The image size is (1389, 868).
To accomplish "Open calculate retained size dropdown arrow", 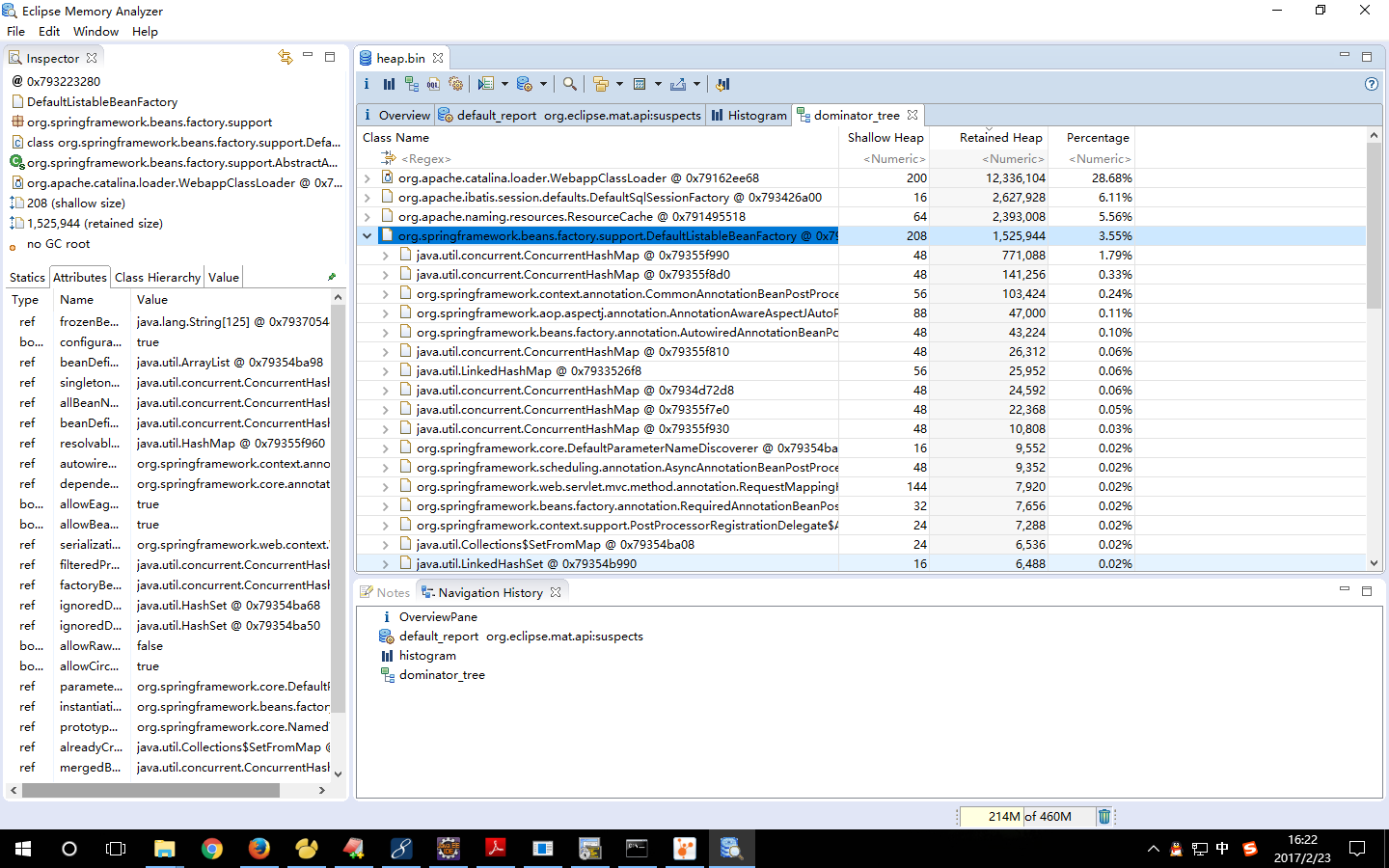I will [x=658, y=84].
